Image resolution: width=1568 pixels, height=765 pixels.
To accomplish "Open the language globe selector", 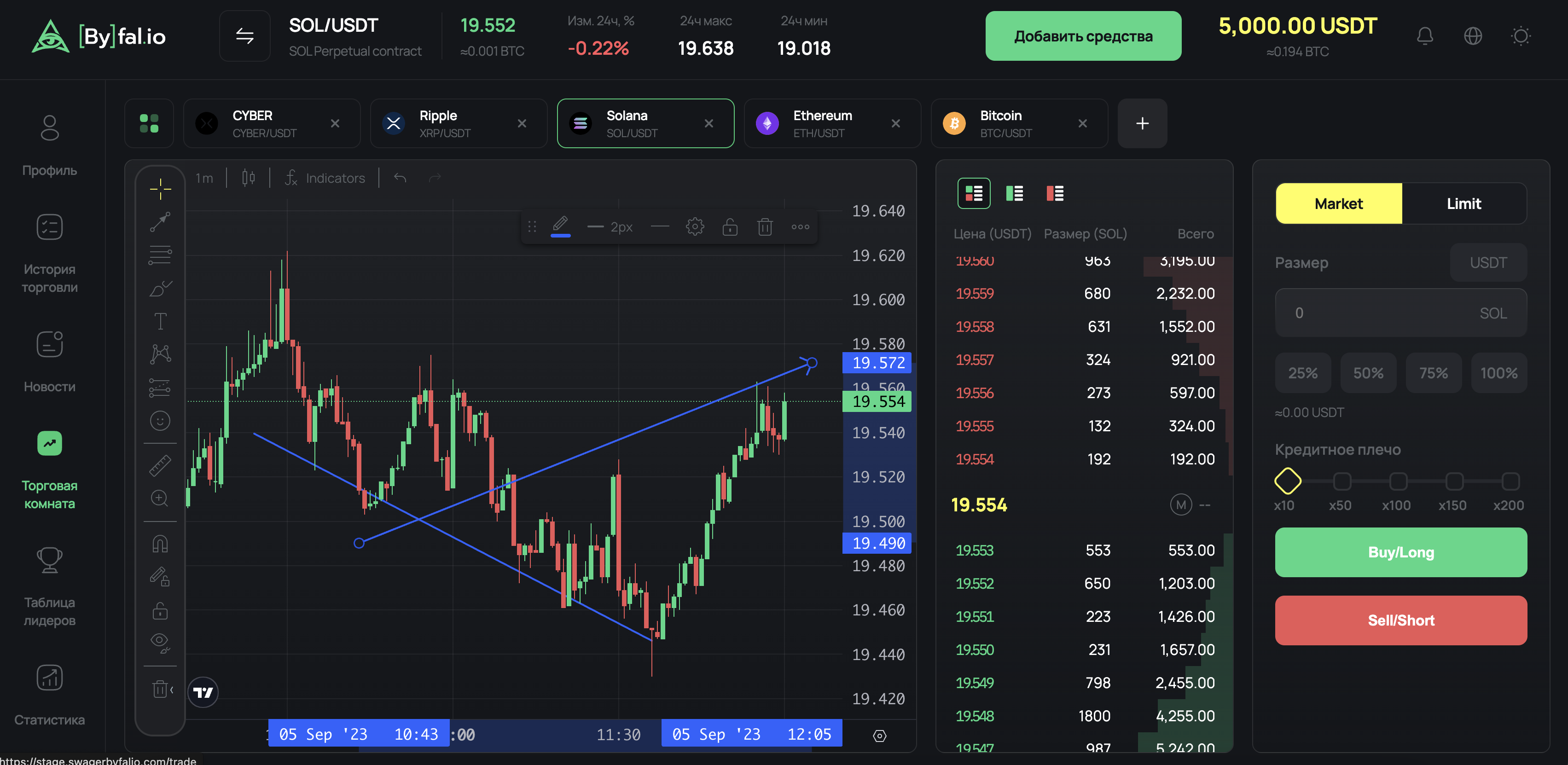I will (x=1473, y=36).
